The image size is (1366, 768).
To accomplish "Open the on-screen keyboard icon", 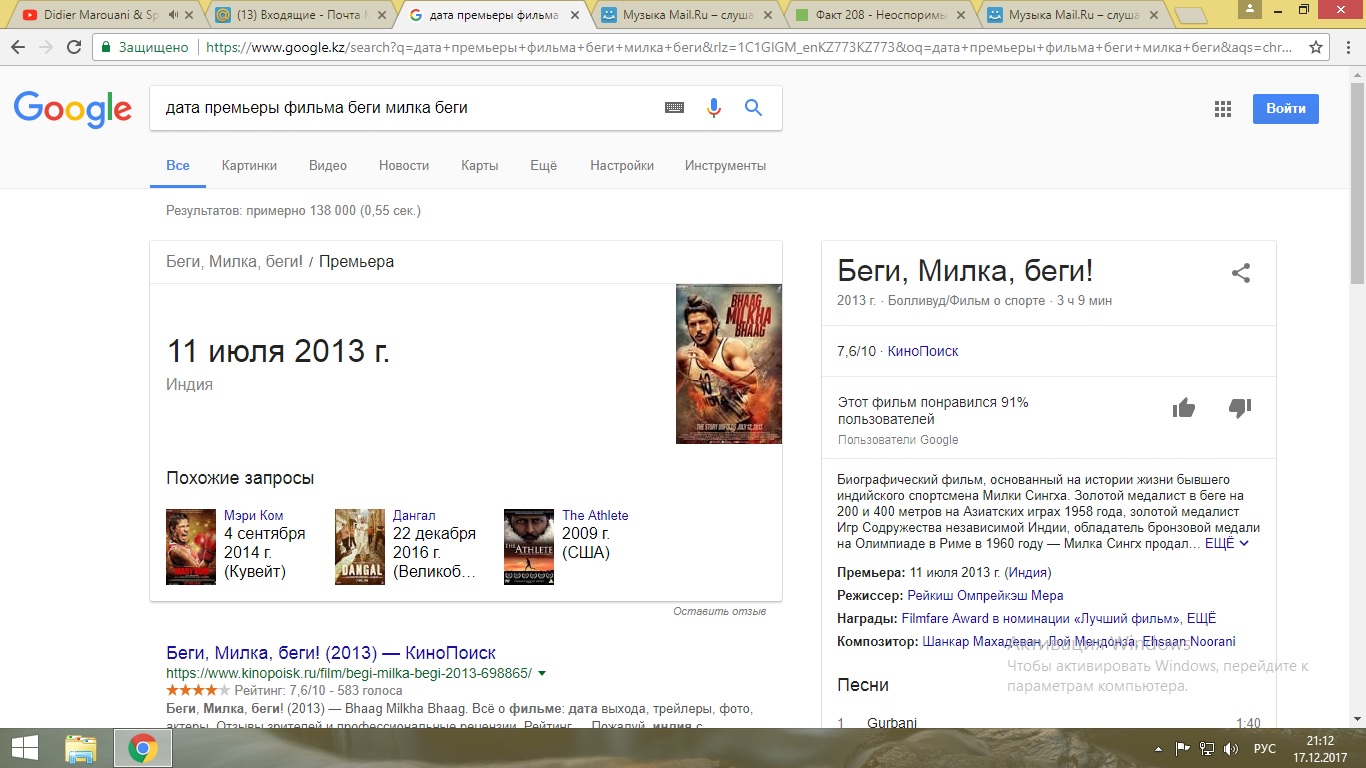I will coord(675,108).
